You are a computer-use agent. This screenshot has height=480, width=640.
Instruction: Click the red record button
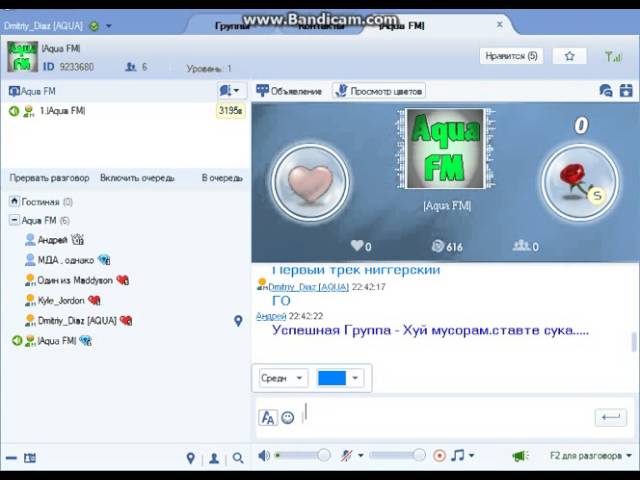pyautogui.click(x=439, y=456)
